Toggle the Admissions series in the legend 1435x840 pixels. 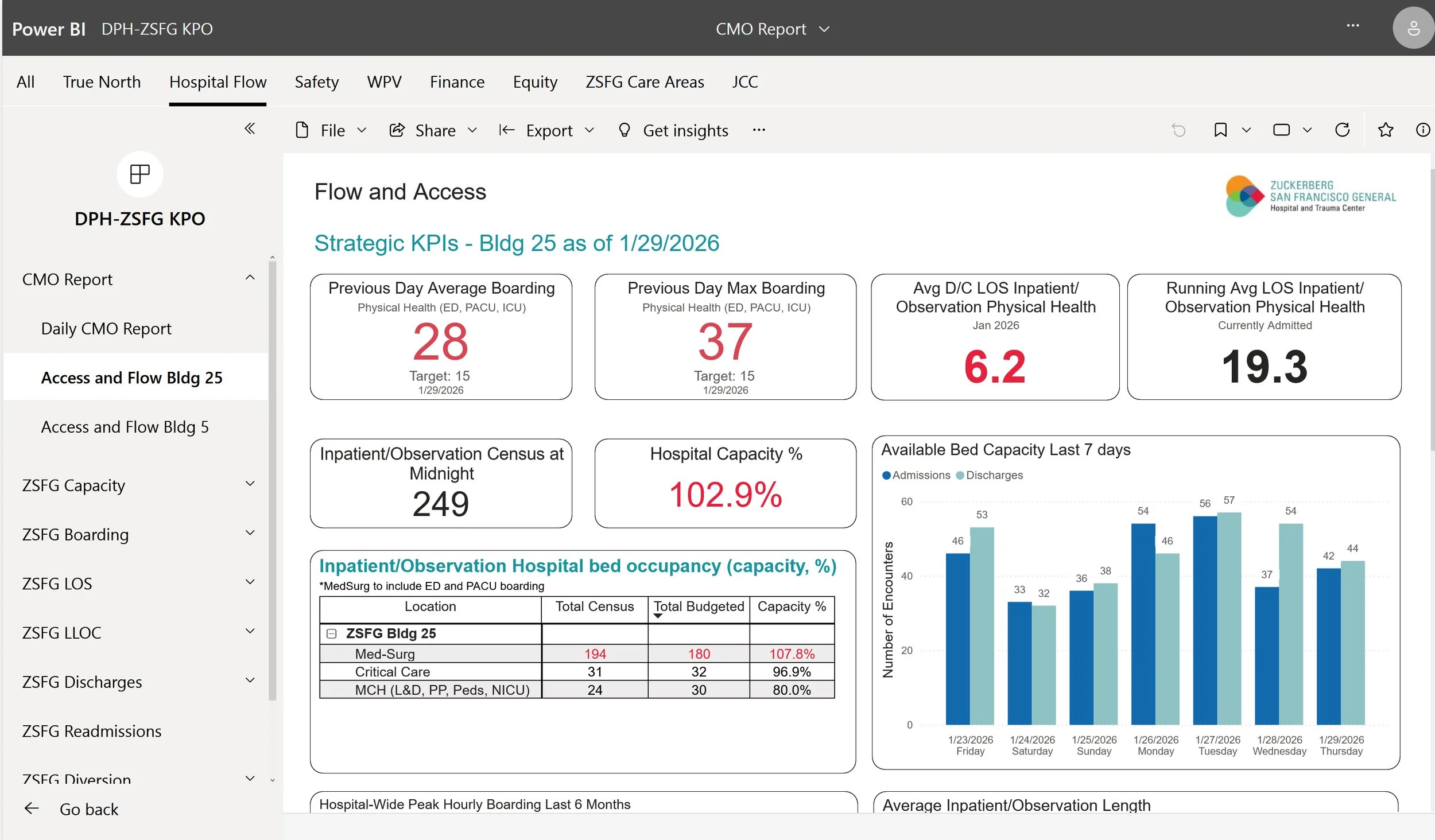click(x=916, y=475)
